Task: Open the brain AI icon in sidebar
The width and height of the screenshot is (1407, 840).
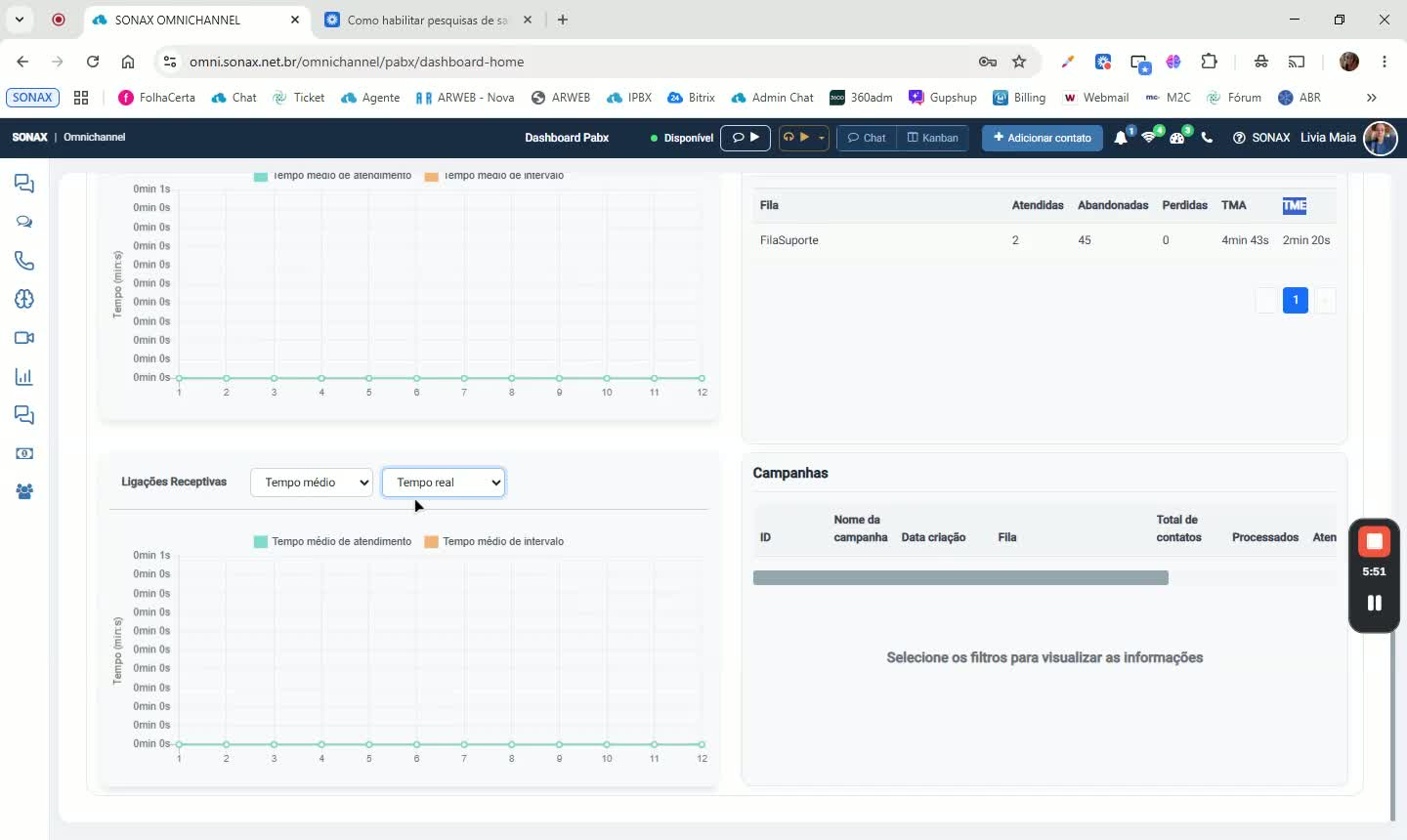Action: pyautogui.click(x=24, y=299)
